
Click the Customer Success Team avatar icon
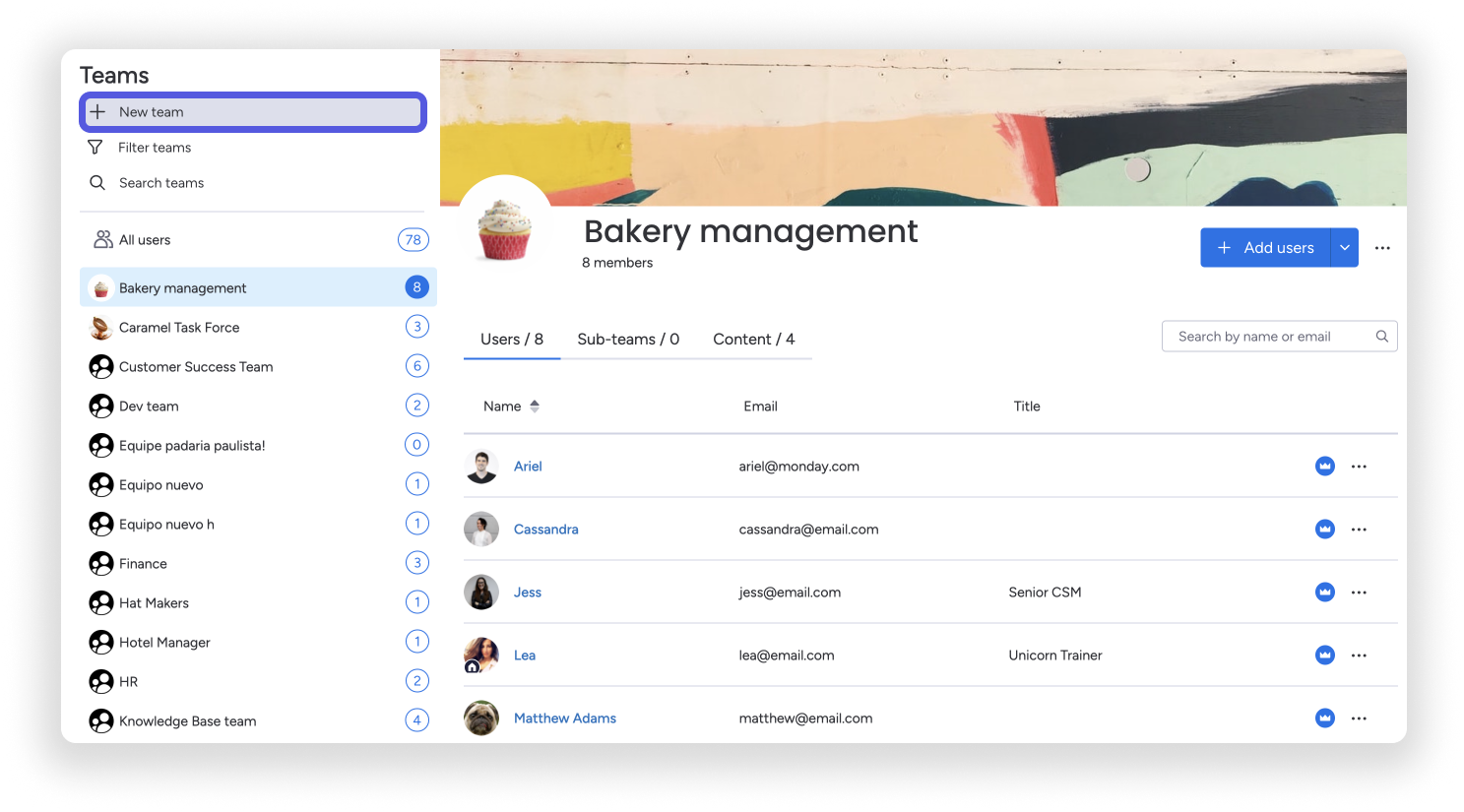coord(101,367)
